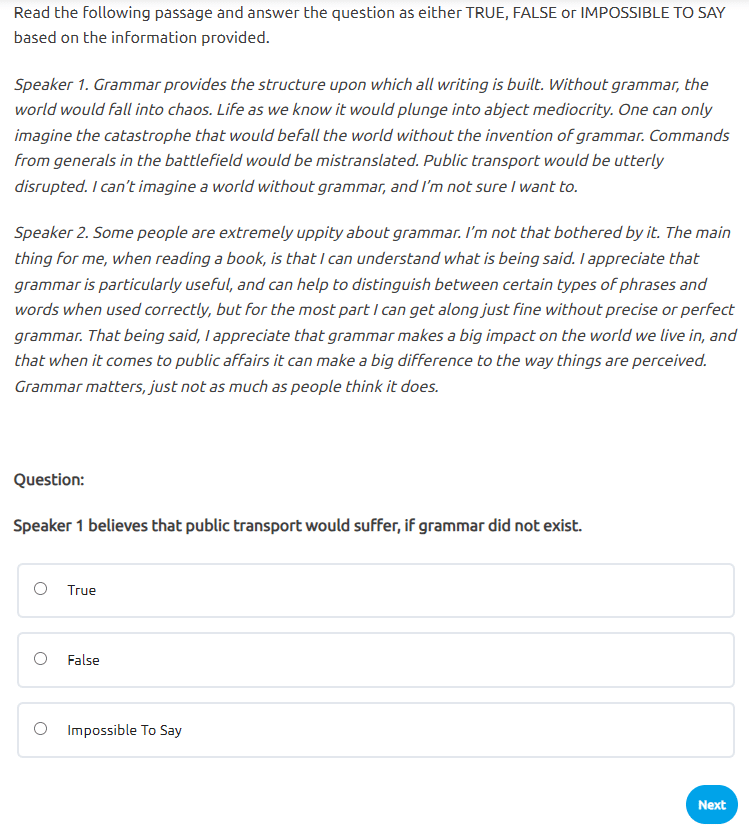Click the "Question:" heading
749x827 pixels.
[x=49, y=480]
